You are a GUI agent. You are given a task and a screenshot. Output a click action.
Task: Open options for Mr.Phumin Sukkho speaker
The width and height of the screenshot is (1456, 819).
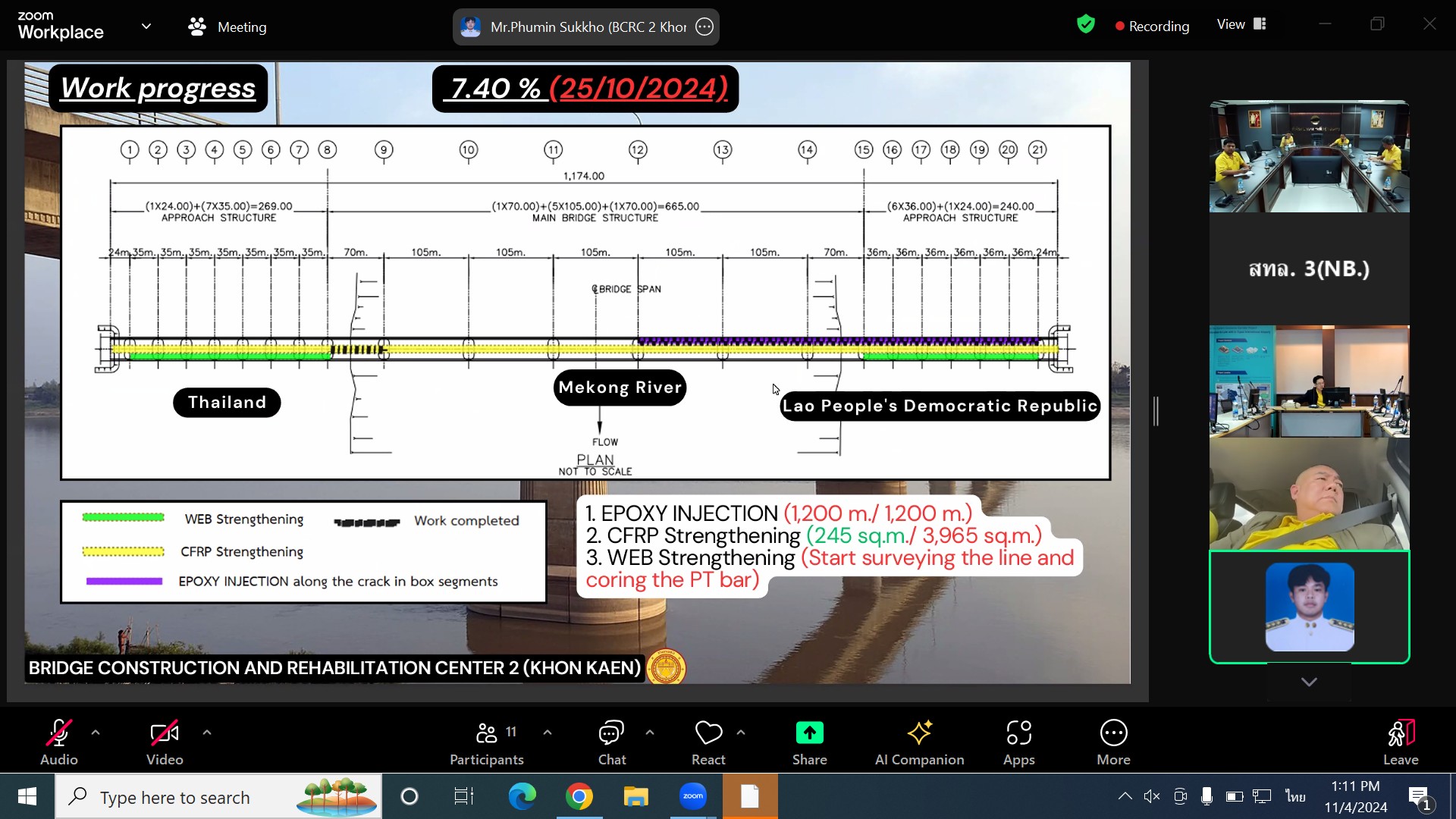coord(704,27)
